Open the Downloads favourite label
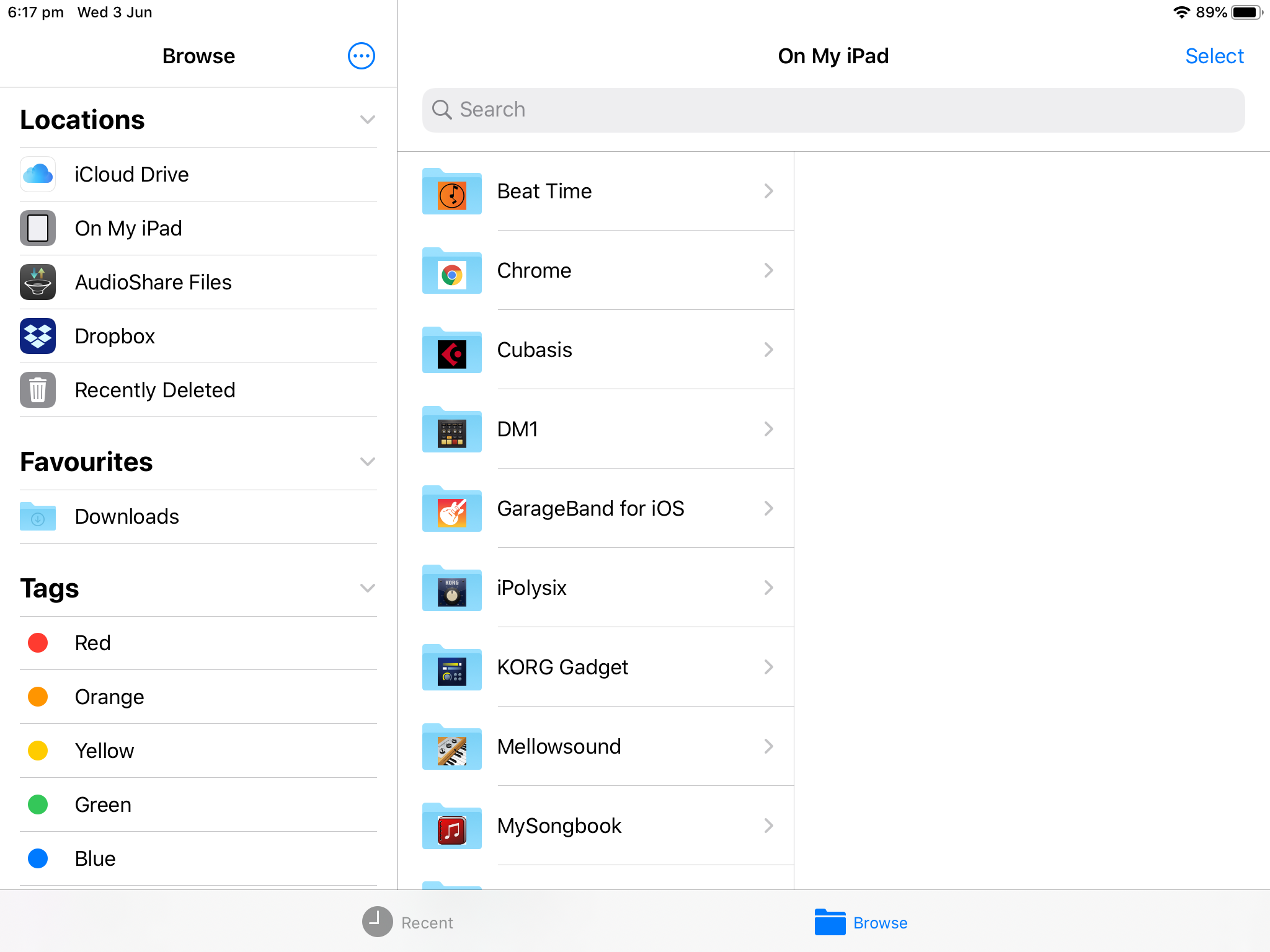 (x=127, y=517)
